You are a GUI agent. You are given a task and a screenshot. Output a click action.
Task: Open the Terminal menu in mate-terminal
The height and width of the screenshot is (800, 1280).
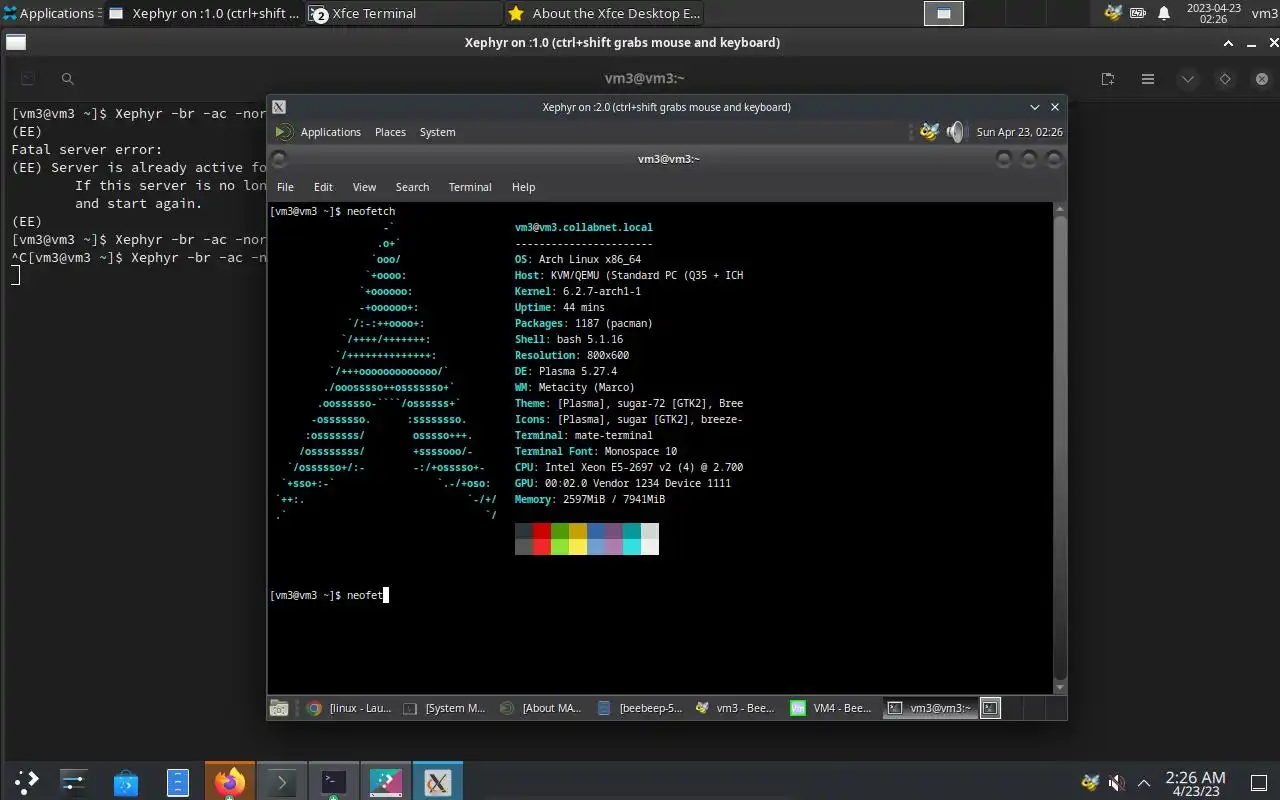[x=470, y=187]
